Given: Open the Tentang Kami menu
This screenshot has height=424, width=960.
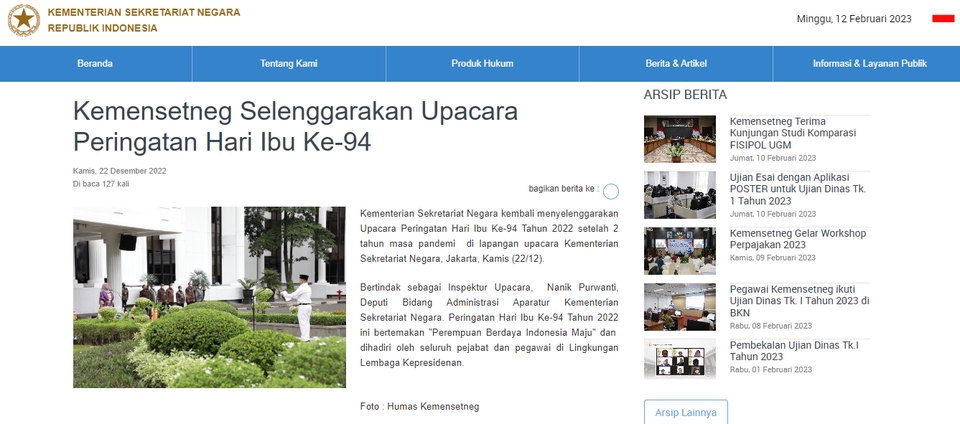Looking at the screenshot, I should (289, 64).
